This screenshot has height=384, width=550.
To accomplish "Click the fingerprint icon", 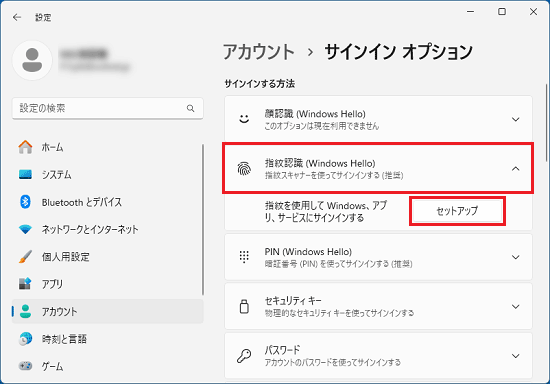I will (244, 169).
